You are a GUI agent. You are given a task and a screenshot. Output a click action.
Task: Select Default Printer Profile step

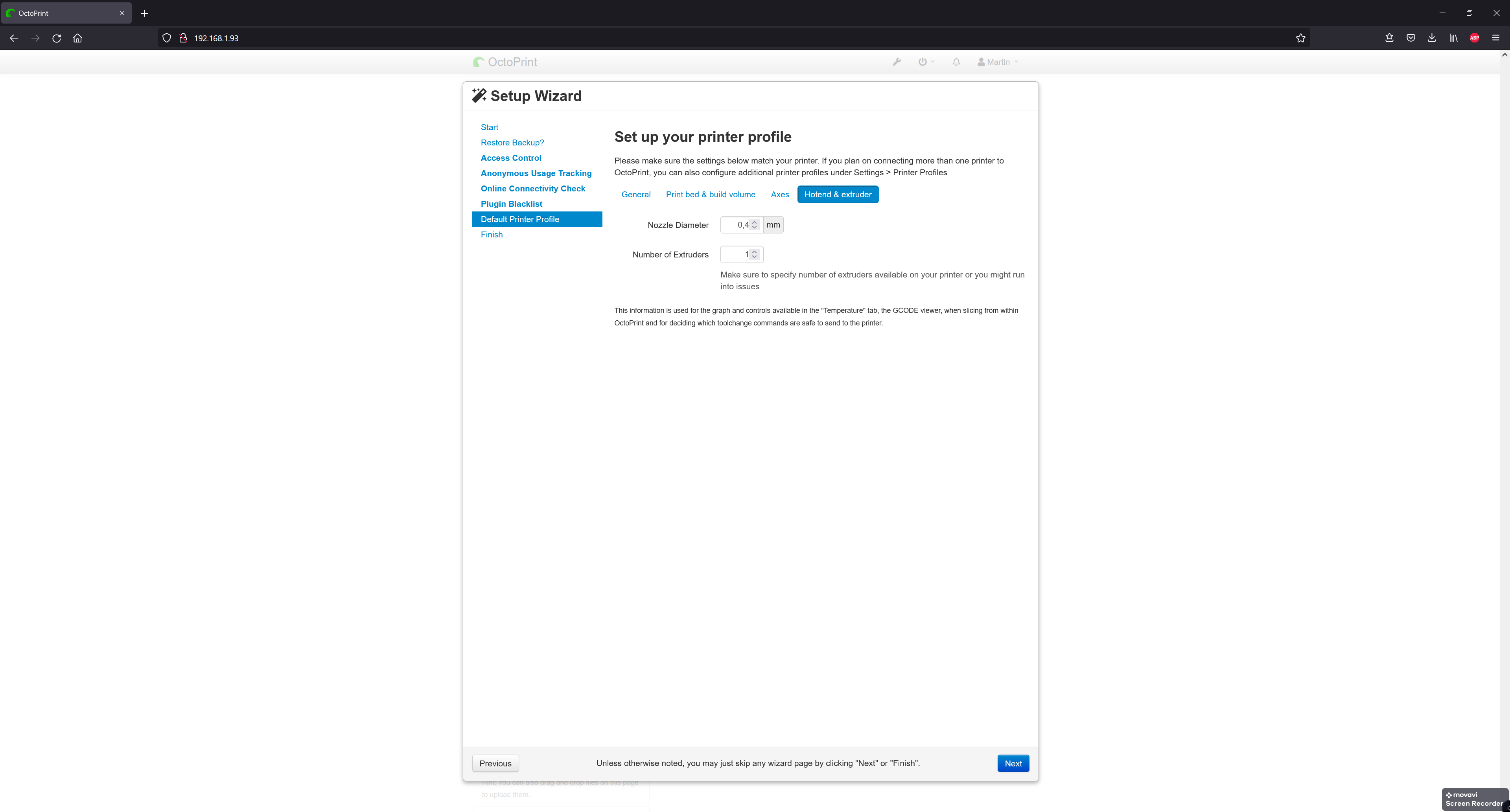(537, 219)
